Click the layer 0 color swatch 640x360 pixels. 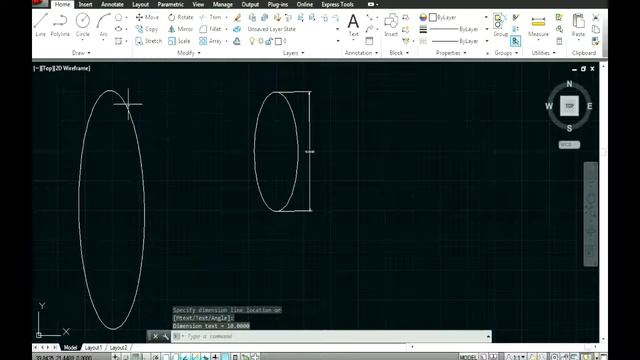(x=278, y=41)
